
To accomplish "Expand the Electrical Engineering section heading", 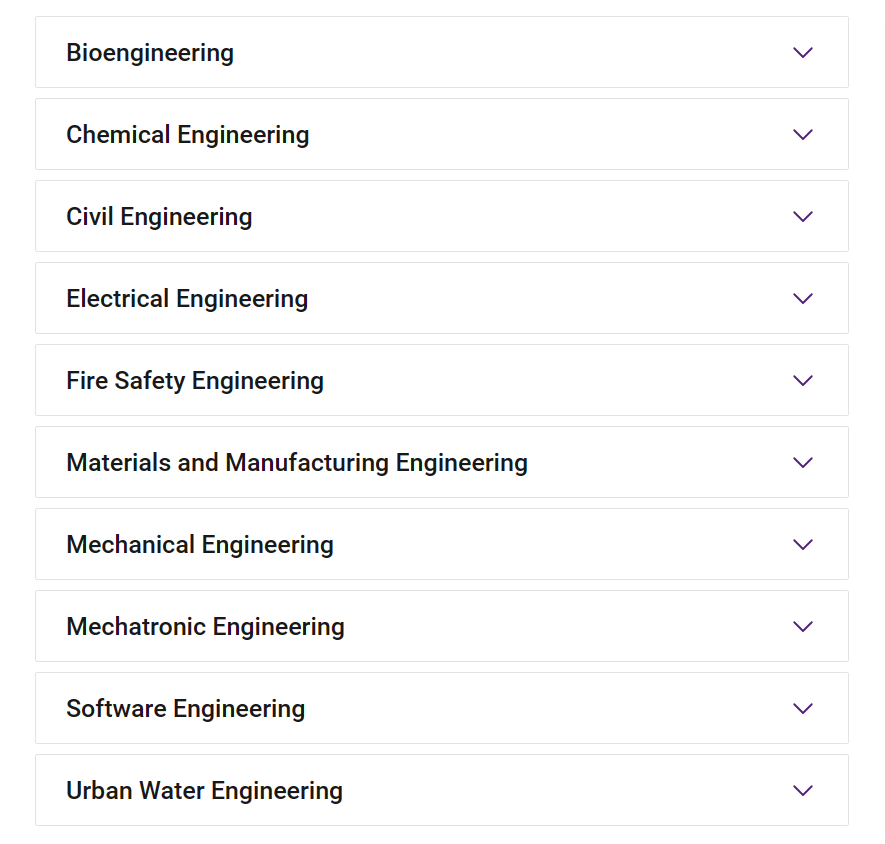I will click(x=442, y=298).
